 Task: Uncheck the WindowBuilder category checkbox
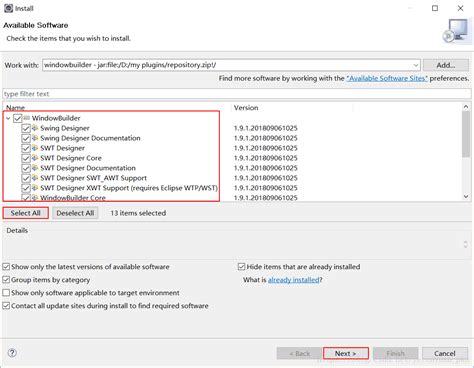pyautogui.click(x=17, y=118)
